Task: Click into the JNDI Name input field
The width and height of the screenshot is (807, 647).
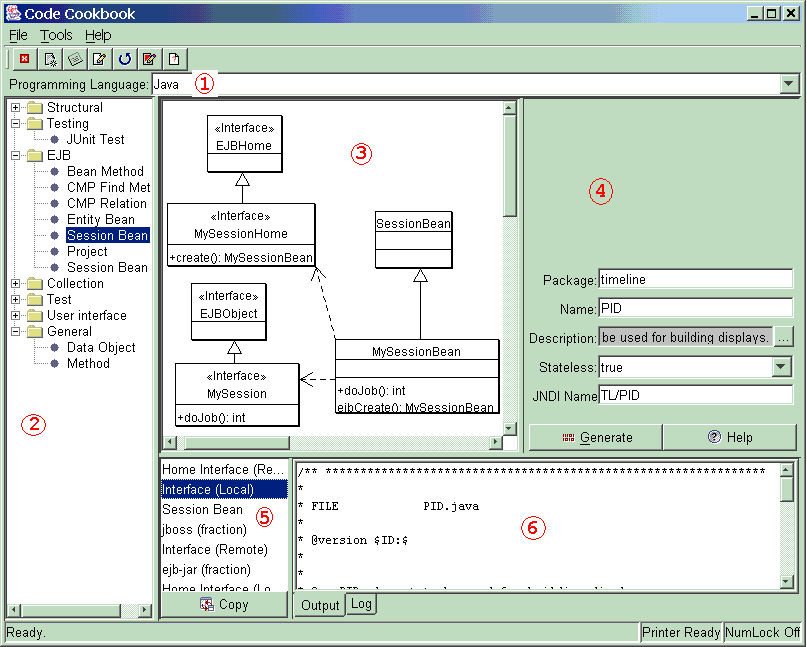Action: click(695, 395)
